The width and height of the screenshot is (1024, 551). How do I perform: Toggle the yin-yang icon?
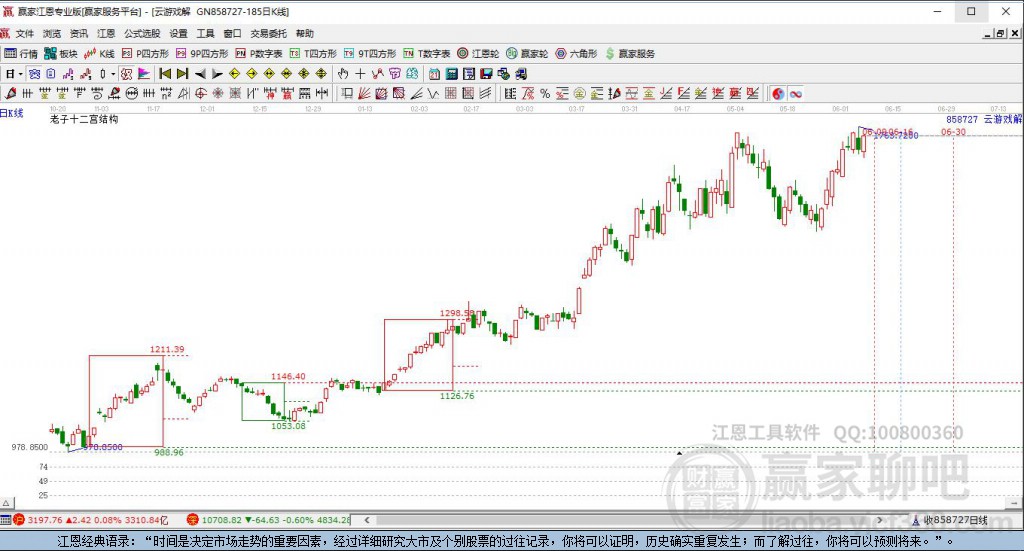tap(778, 93)
